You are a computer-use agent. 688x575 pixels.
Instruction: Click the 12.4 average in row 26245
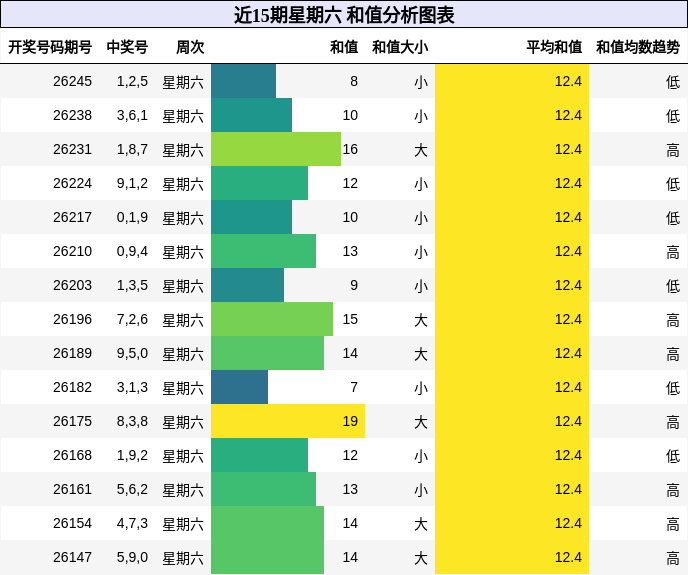click(x=568, y=81)
